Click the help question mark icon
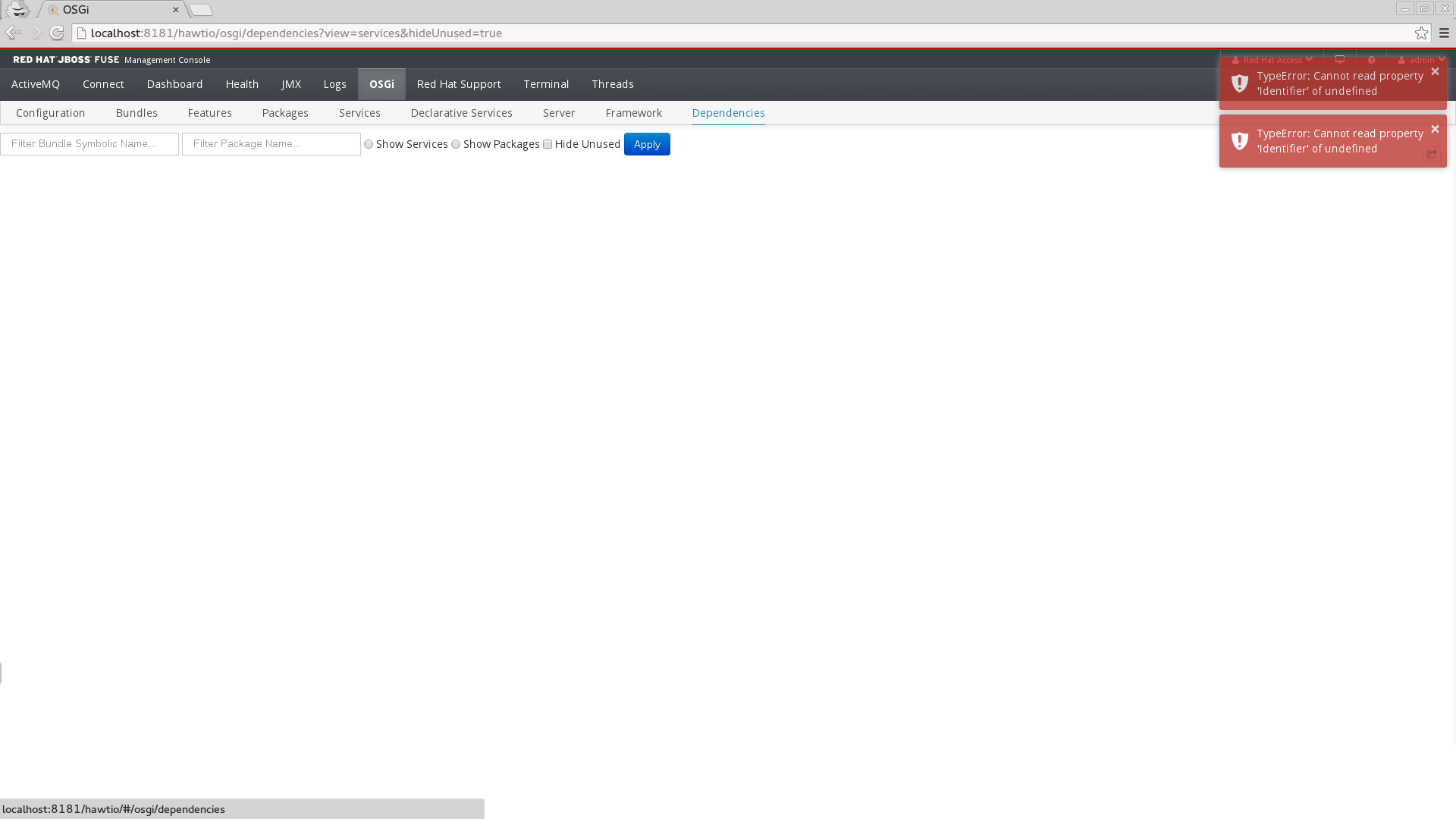 click(x=1371, y=60)
